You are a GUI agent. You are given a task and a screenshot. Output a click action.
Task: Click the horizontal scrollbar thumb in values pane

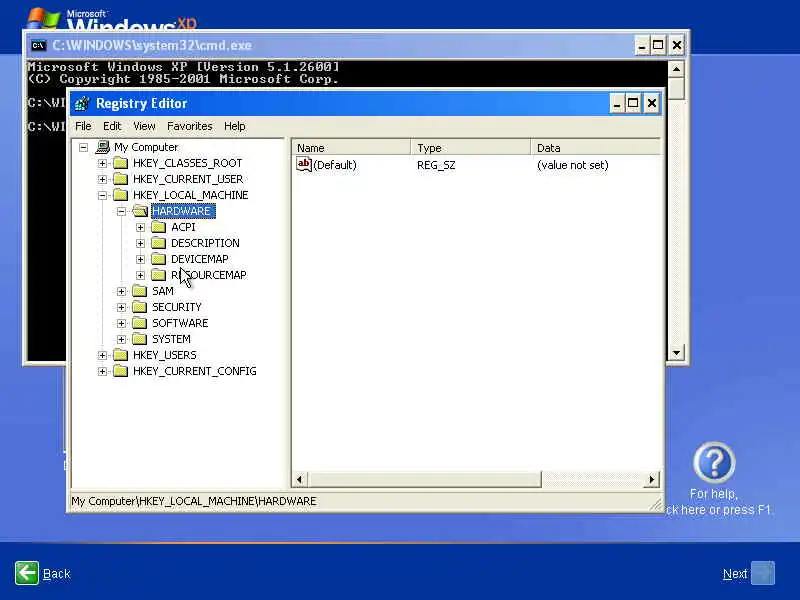pyautogui.click(x=424, y=480)
